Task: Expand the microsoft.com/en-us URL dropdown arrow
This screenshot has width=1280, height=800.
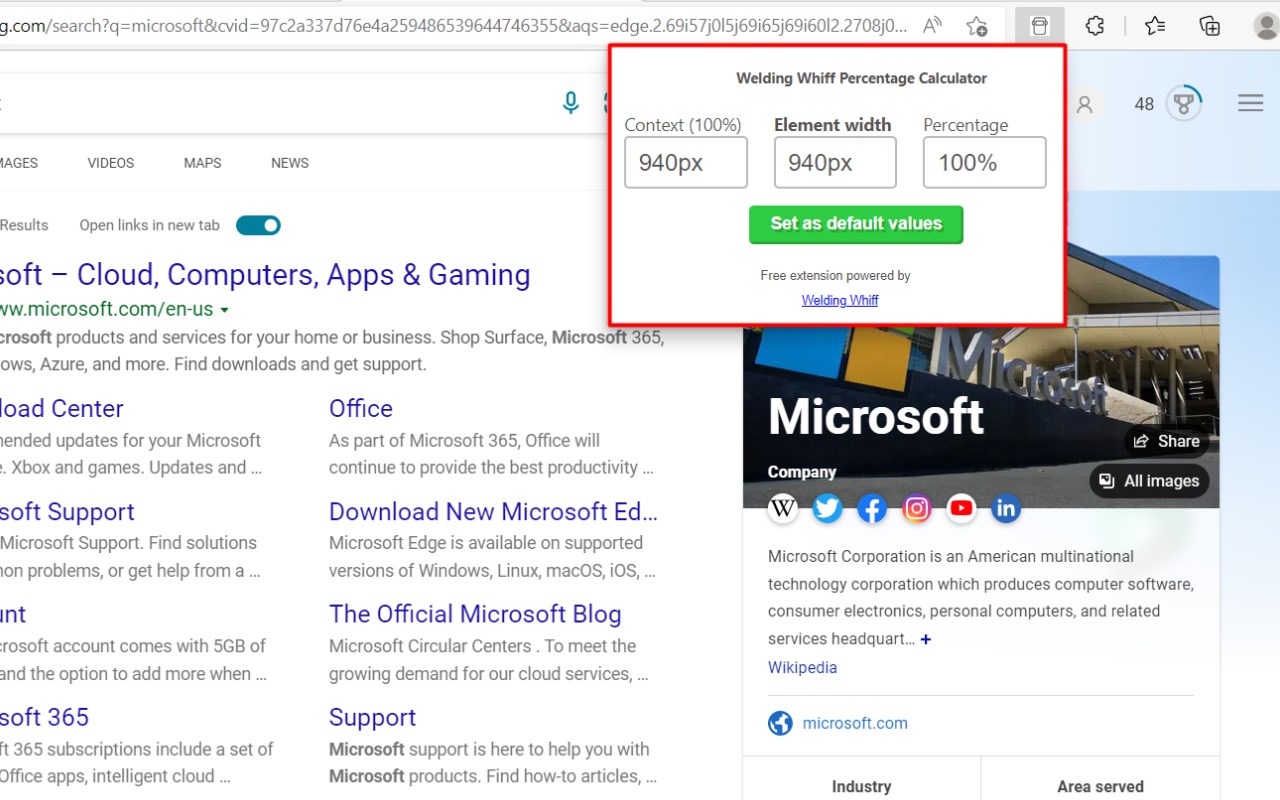Action: [x=225, y=310]
